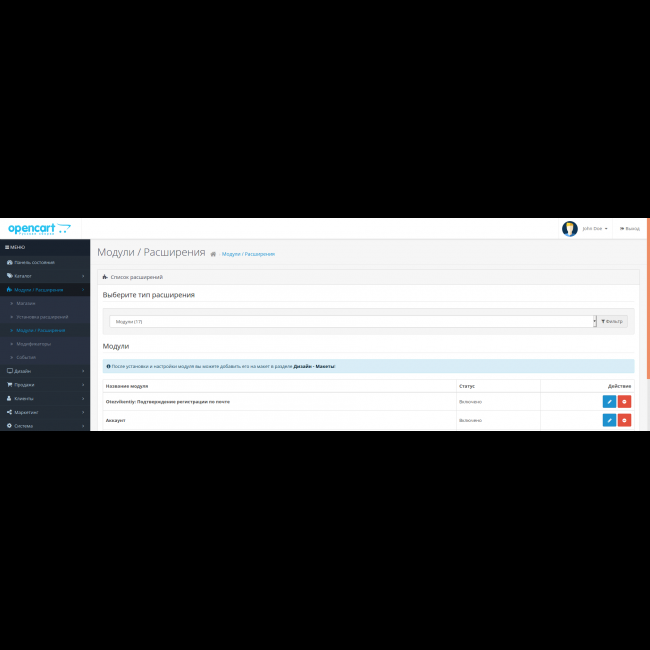Image resolution: width=650 pixels, height=650 pixels.
Task: Toggle the МЕНЮ hamburger header in sidebar
Action: 16,247
